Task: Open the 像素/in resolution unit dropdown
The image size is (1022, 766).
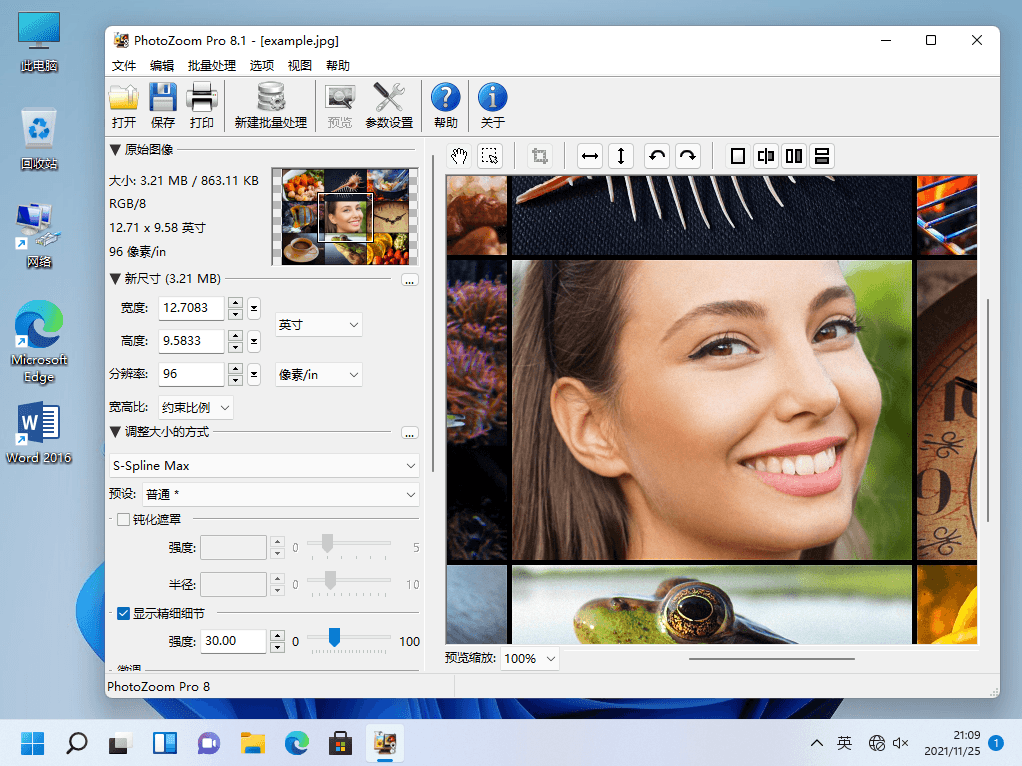Action: pos(319,375)
